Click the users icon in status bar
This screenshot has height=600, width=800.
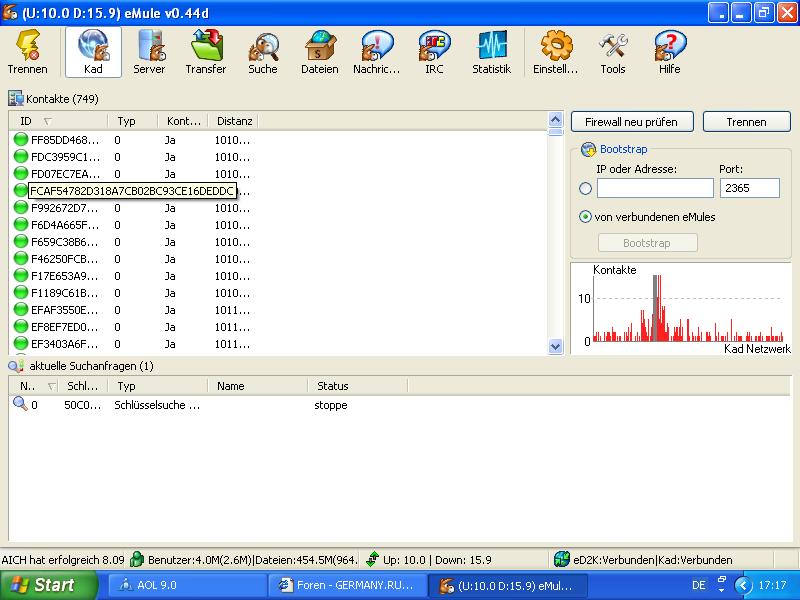click(137, 560)
